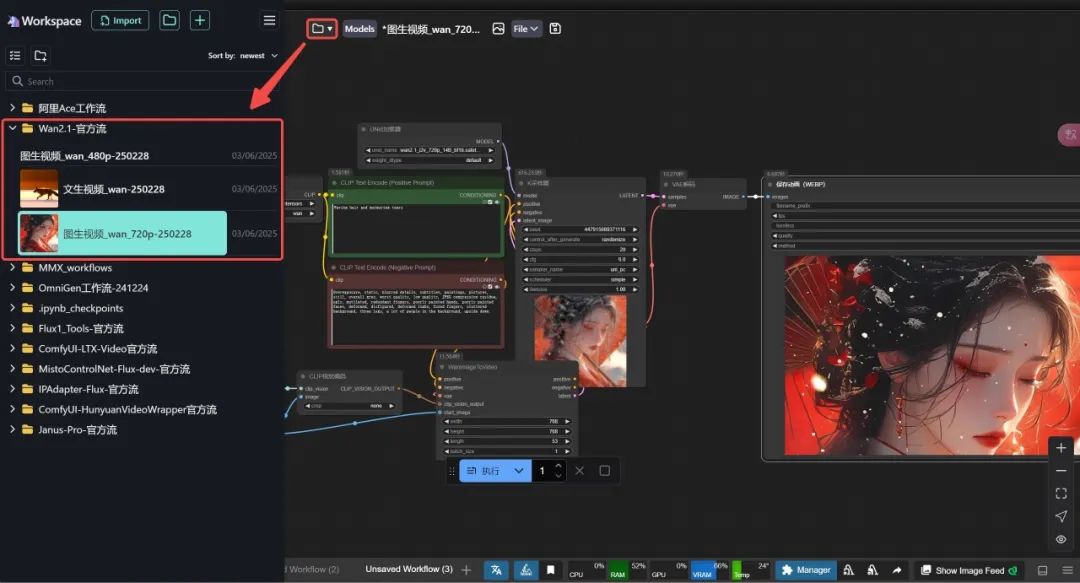This screenshot has width=1080, height=583.
Task: Open the workspace folder button beside Import
Action: point(169,20)
